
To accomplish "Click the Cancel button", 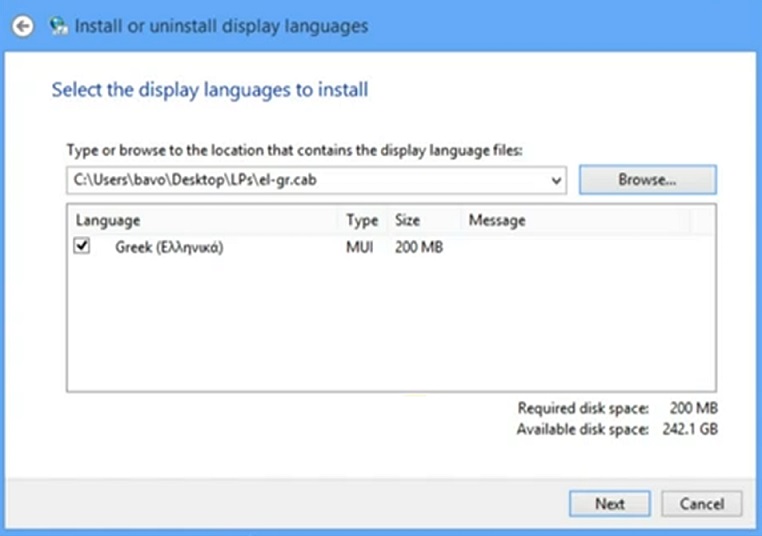I will tap(702, 504).
